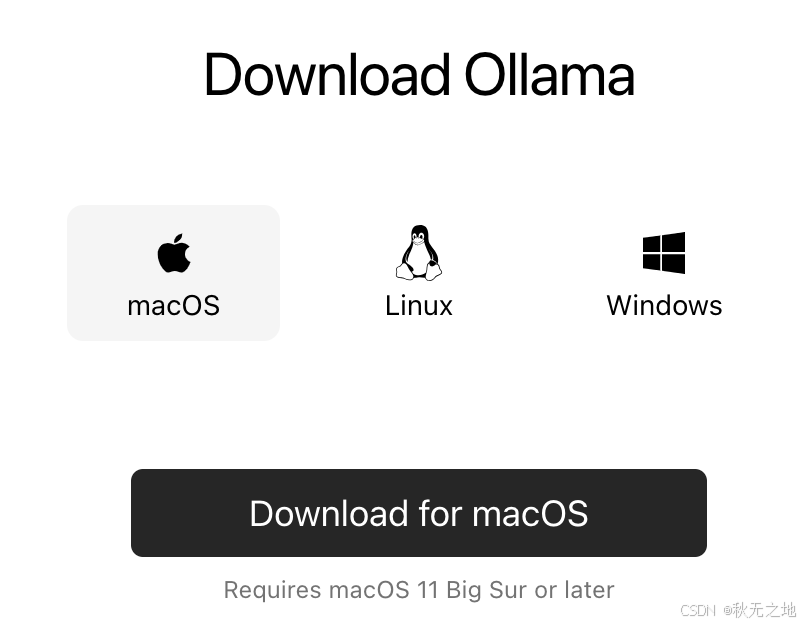Image resolution: width=808 pixels, height=626 pixels.
Task: Click the word Download in the page heading
Action: pos(327,75)
